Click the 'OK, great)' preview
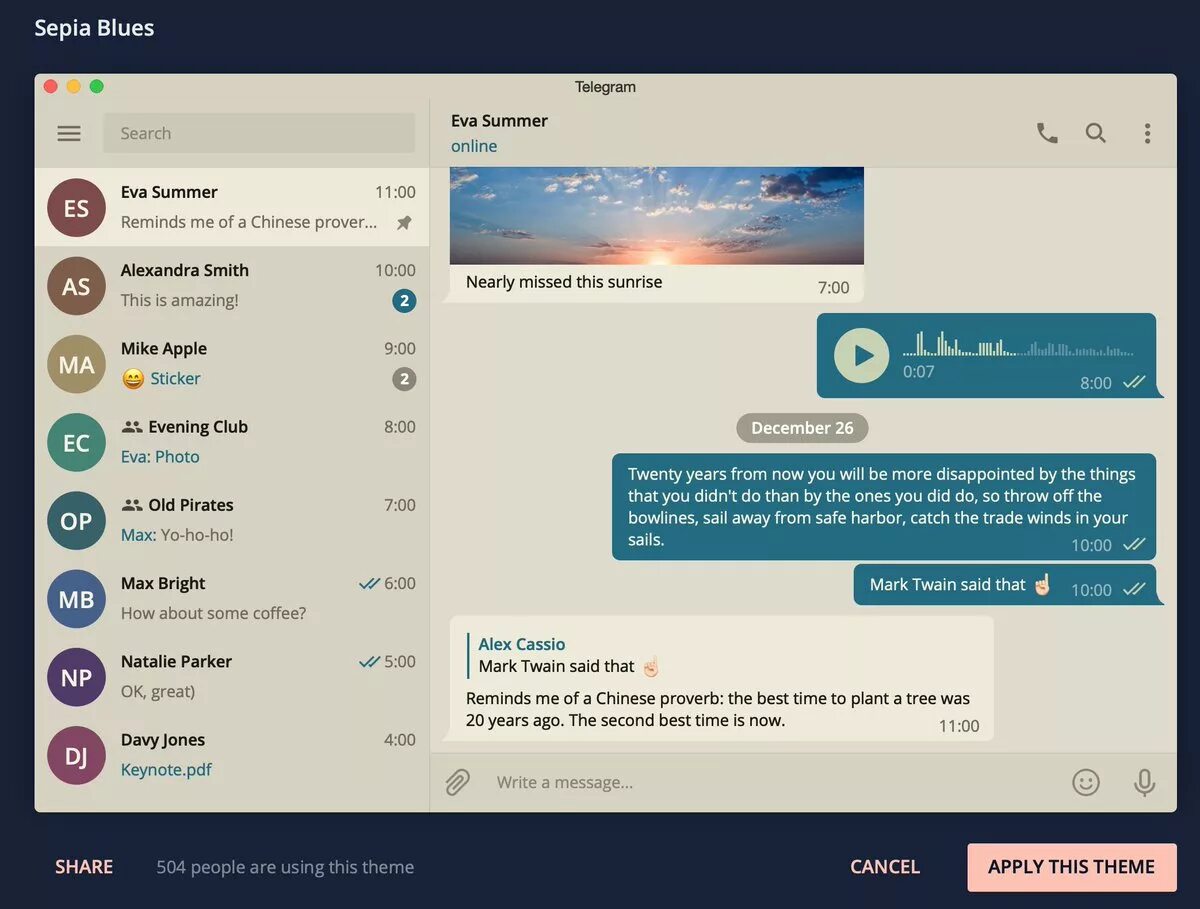 pyautogui.click(x=158, y=691)
